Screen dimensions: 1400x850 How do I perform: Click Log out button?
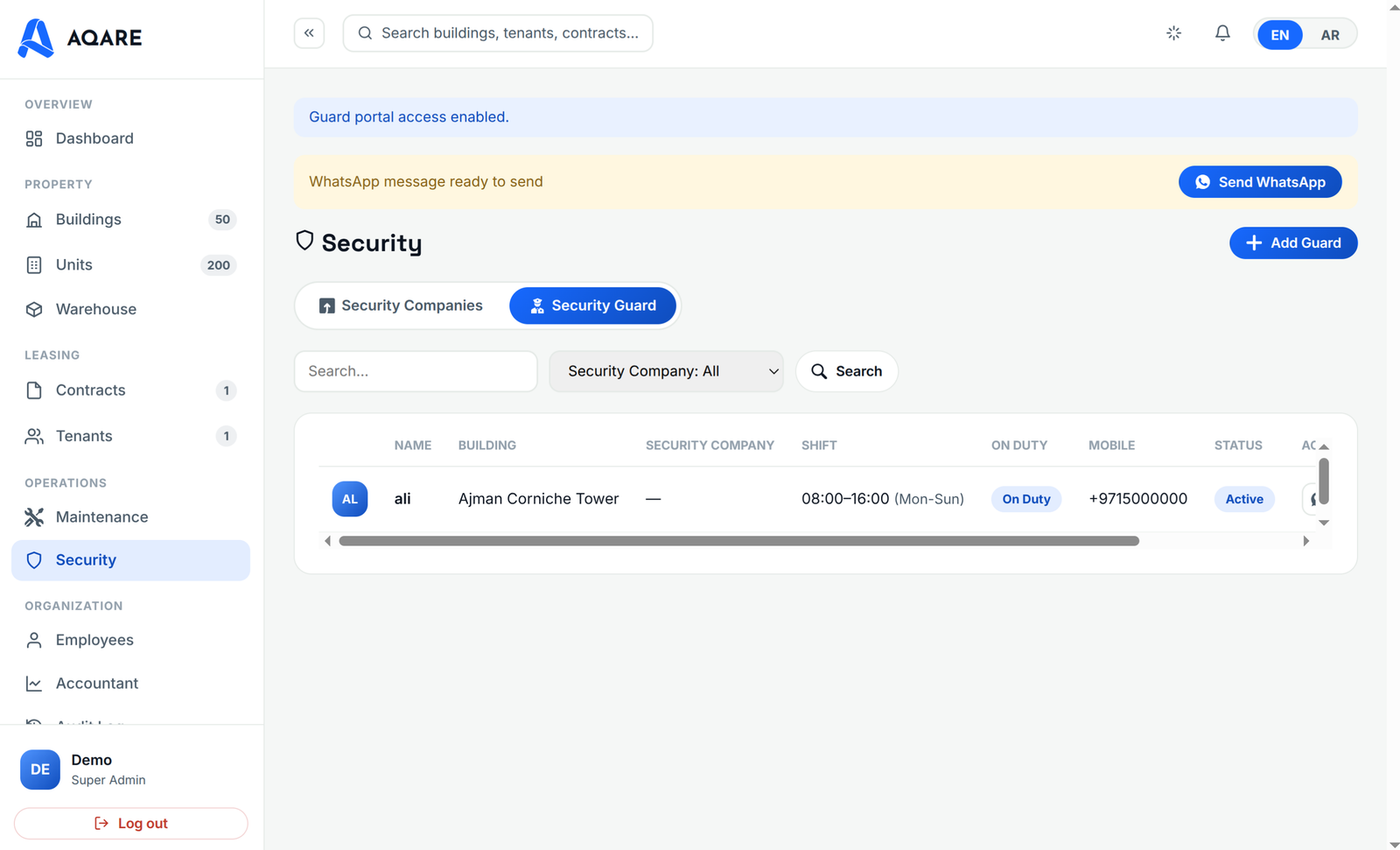click(x=131, y=824)
